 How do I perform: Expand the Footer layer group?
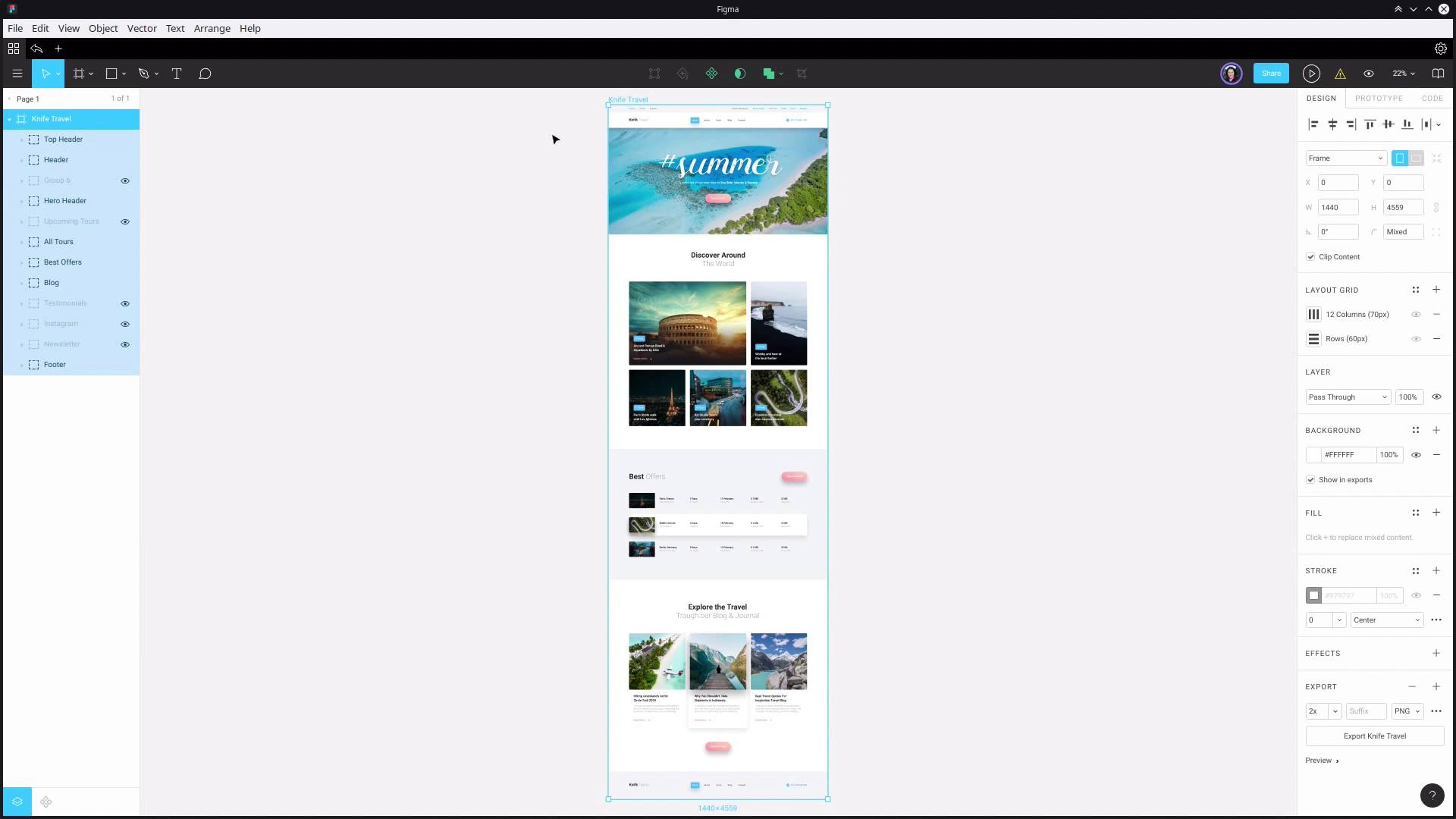pyautogui.click(x=21, y=364)
